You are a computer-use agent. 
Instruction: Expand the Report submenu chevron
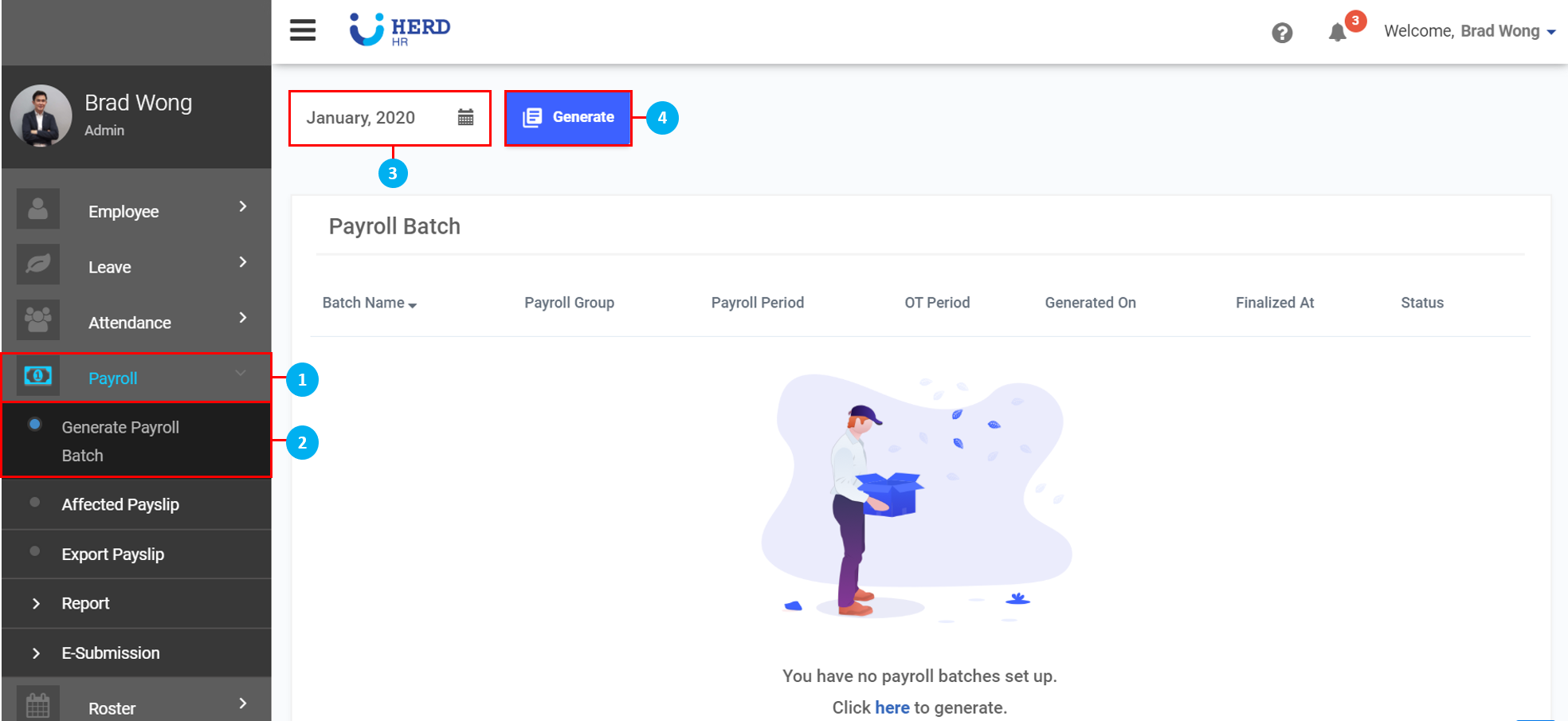[36, 604]
